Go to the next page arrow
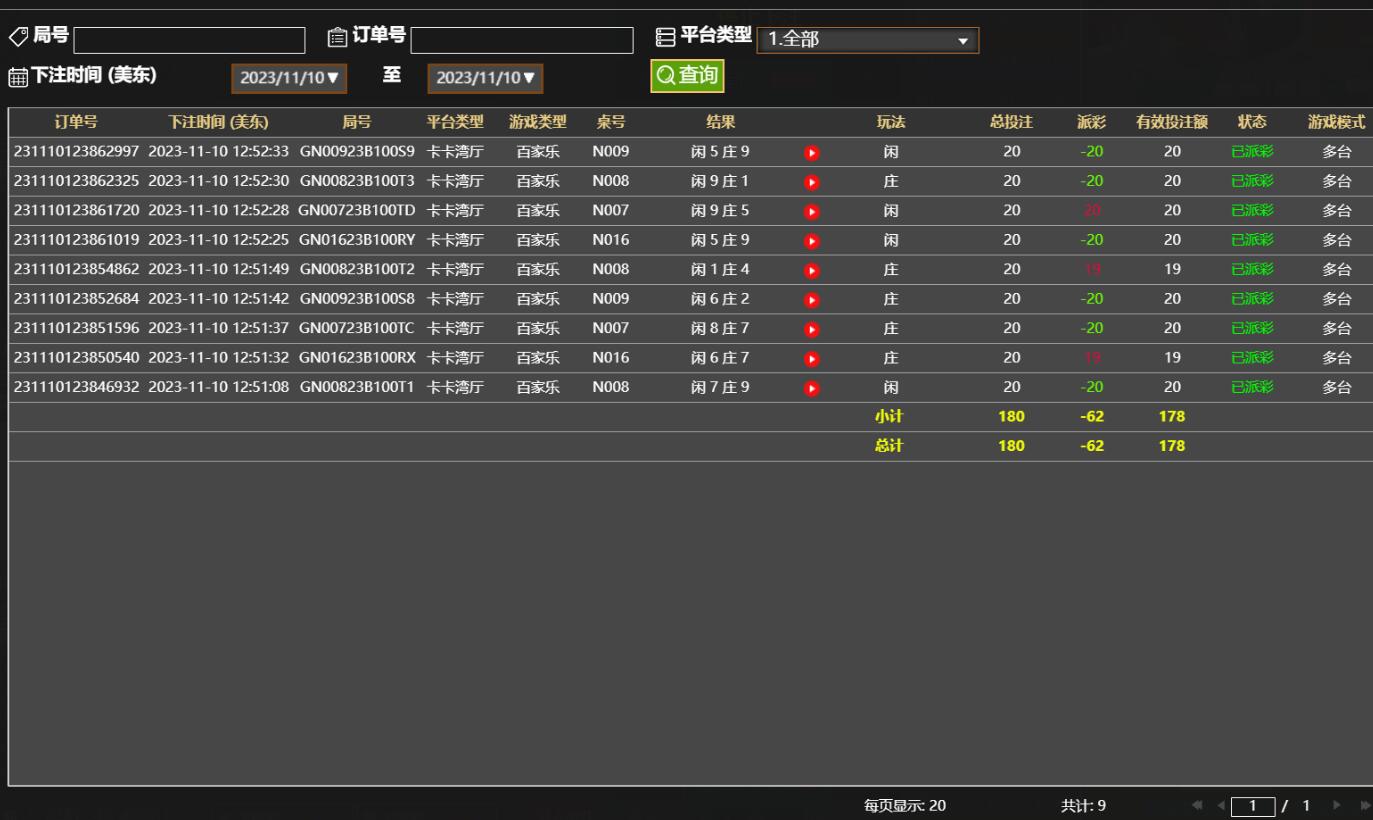The width and height of the screenshot is (1373, 820). click(x=1337, y=806)
